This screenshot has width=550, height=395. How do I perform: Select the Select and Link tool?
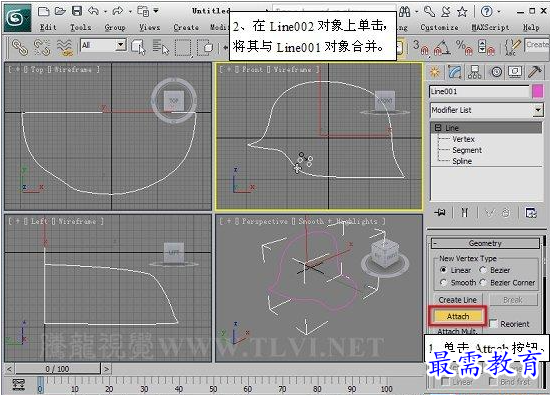(x=20, y=47)
